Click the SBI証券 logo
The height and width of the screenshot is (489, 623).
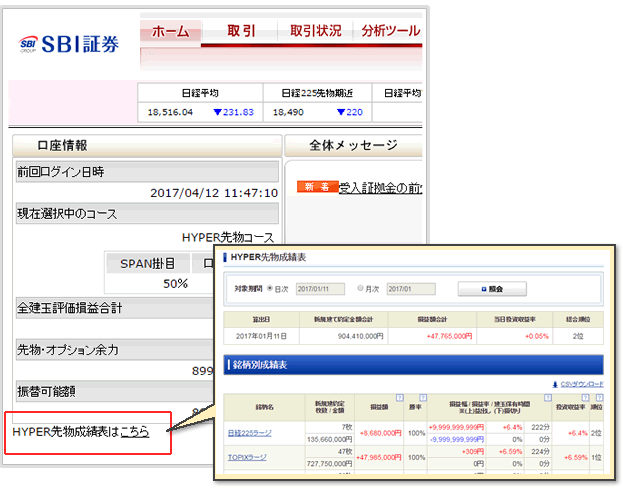pos(69,44)
